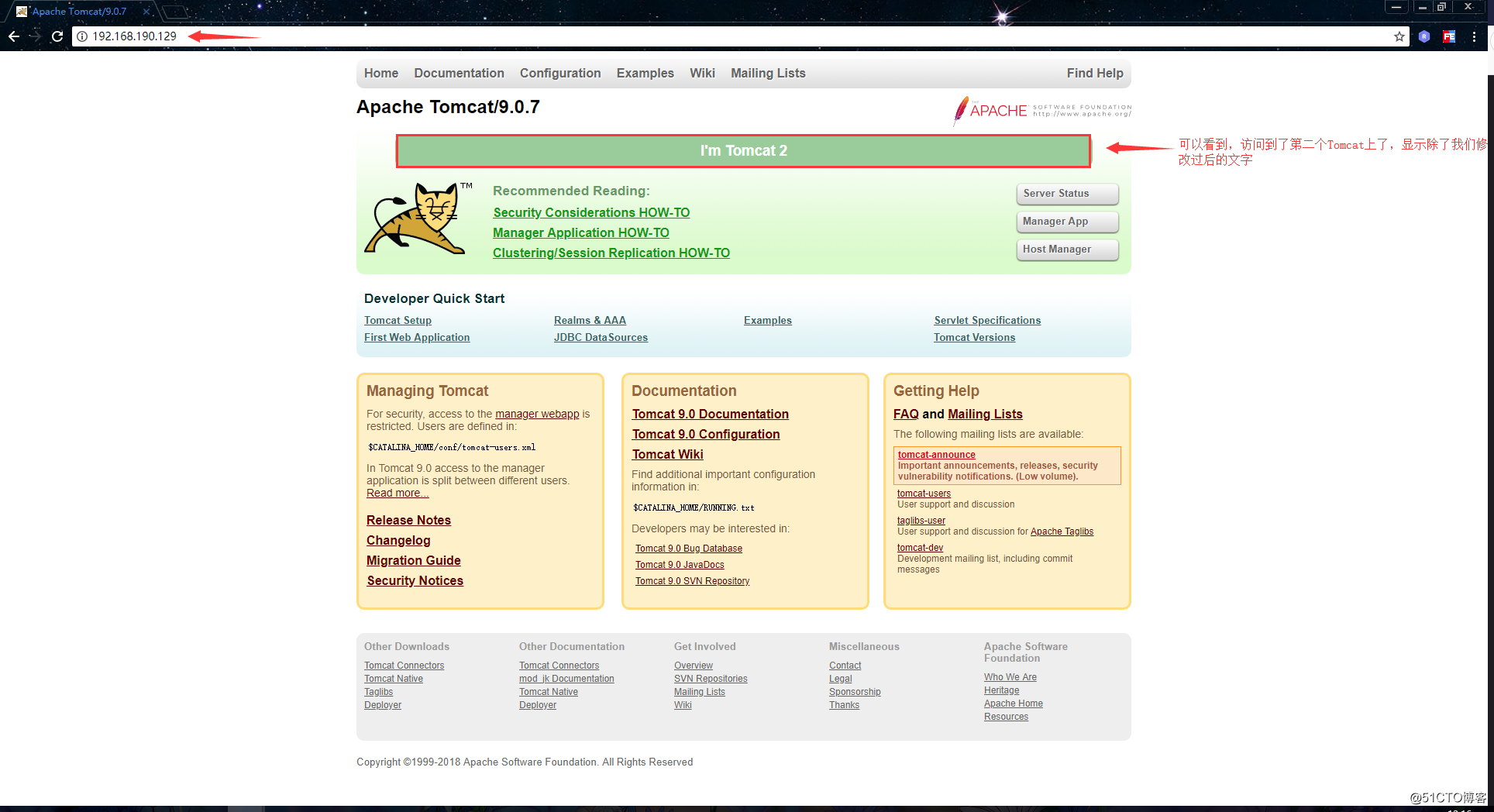The width and height of the screenshot is (1494, 812).
Task: Open the tomcat-users mailing list link
Action: pos(924,494)
